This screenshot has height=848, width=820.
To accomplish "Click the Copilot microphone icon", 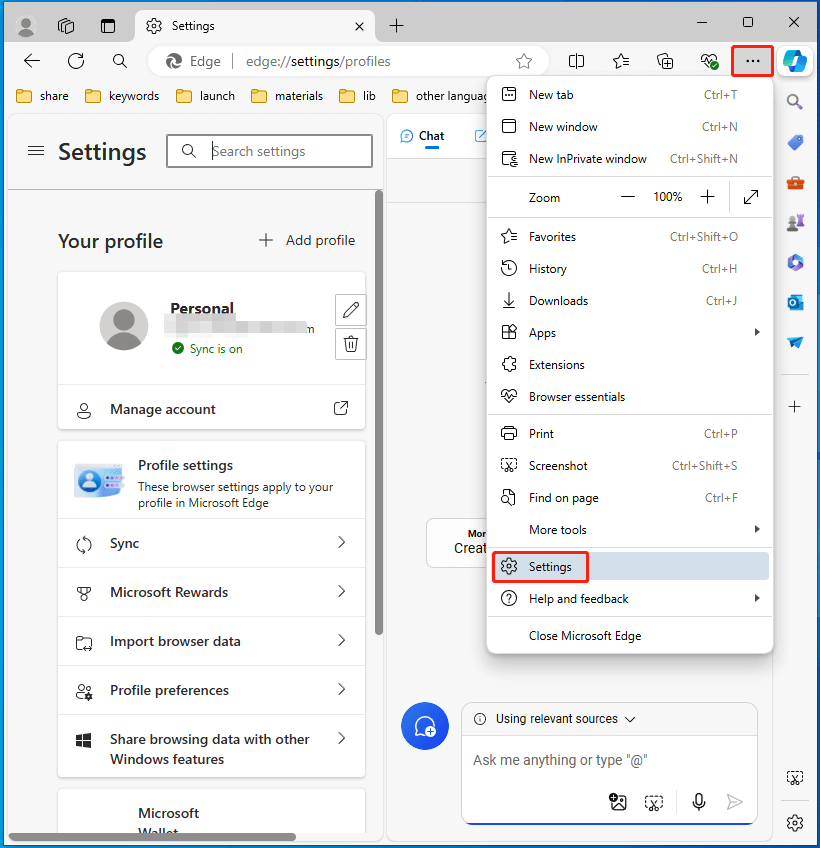I will 698,801.
